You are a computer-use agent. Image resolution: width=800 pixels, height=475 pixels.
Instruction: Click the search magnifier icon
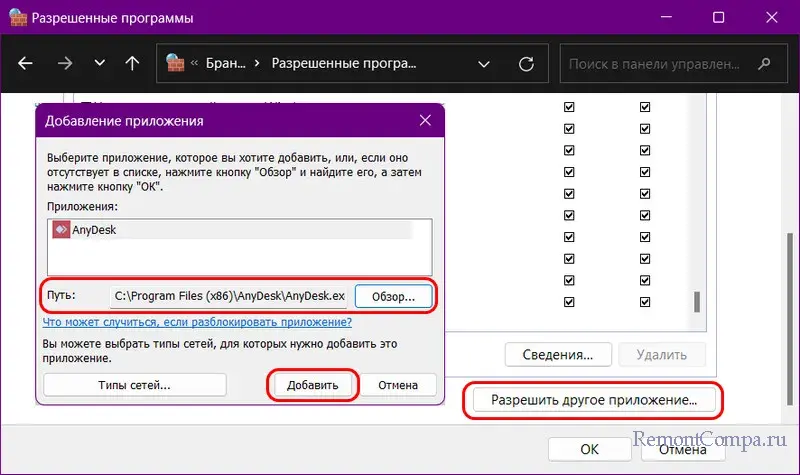[764, 64]
